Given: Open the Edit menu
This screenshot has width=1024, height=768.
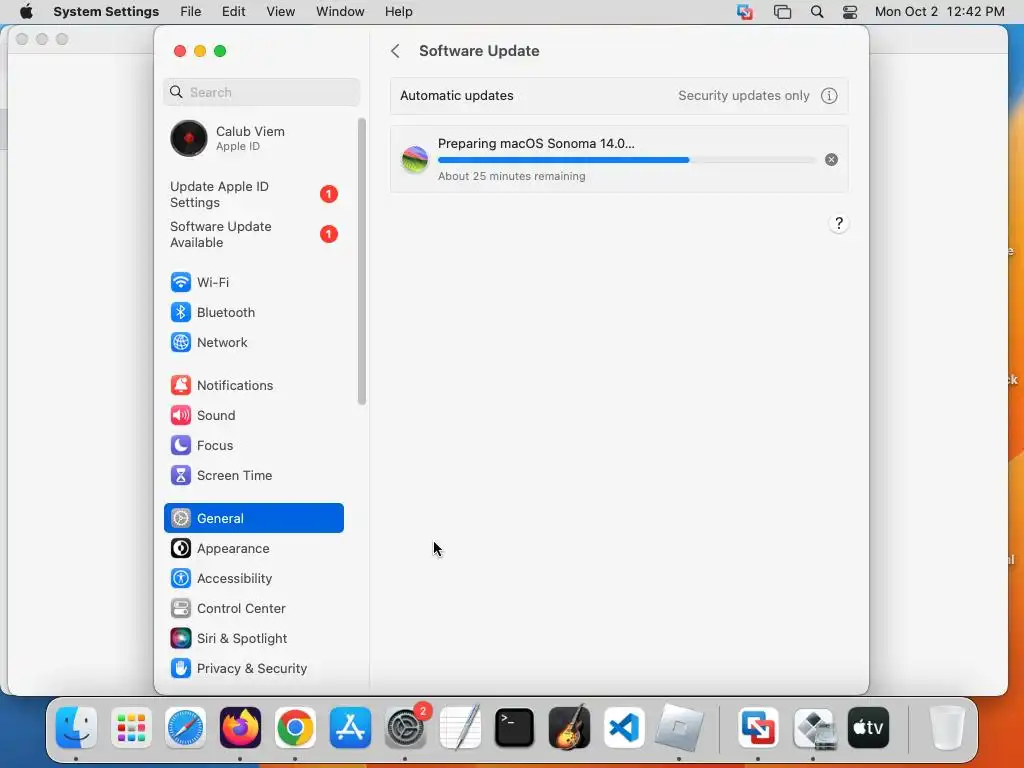Looking at the screenshot, I should click(233, 12).
